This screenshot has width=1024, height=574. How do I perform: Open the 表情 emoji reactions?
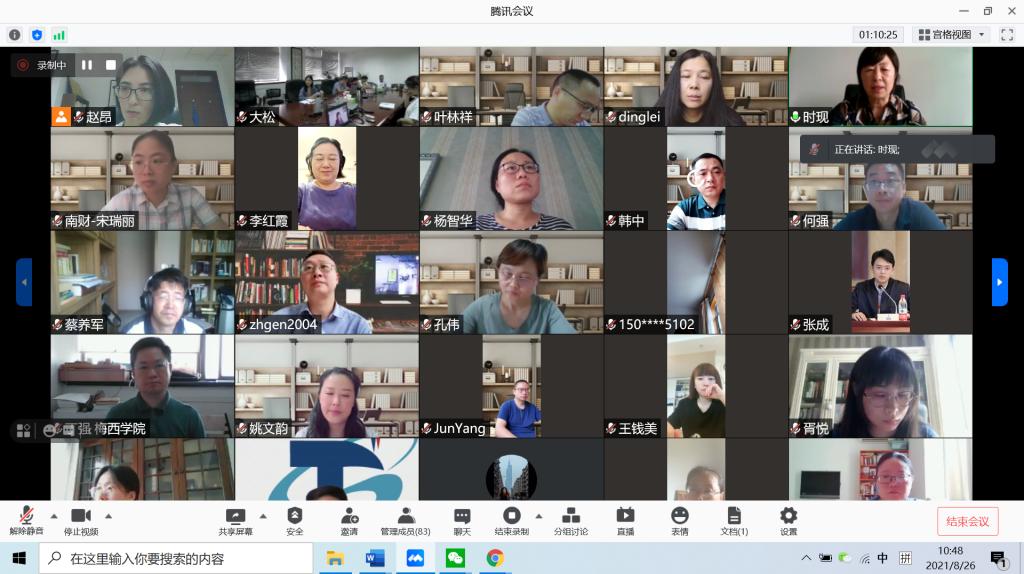(680, 520)
